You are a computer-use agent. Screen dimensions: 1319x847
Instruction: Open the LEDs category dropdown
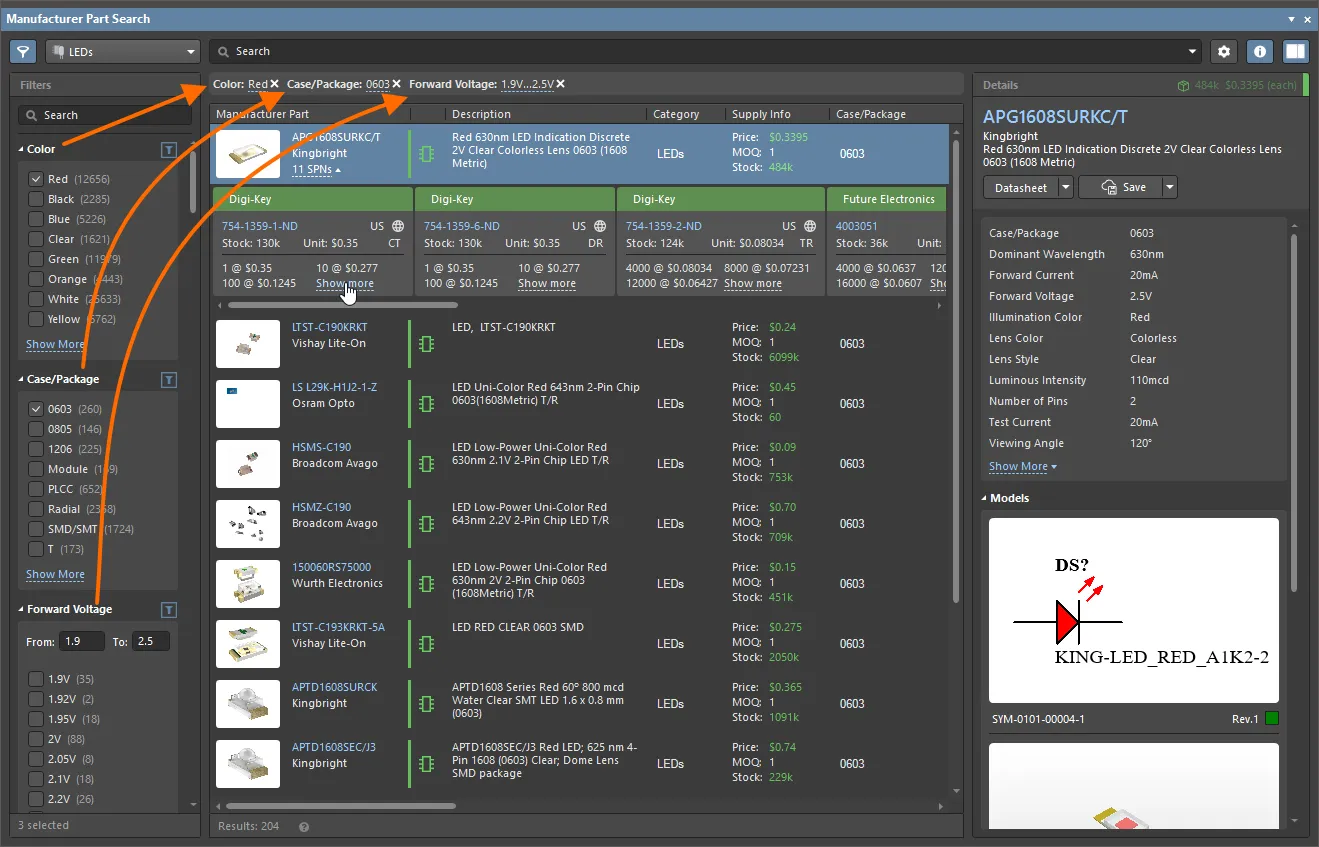[x=123, y=51]
